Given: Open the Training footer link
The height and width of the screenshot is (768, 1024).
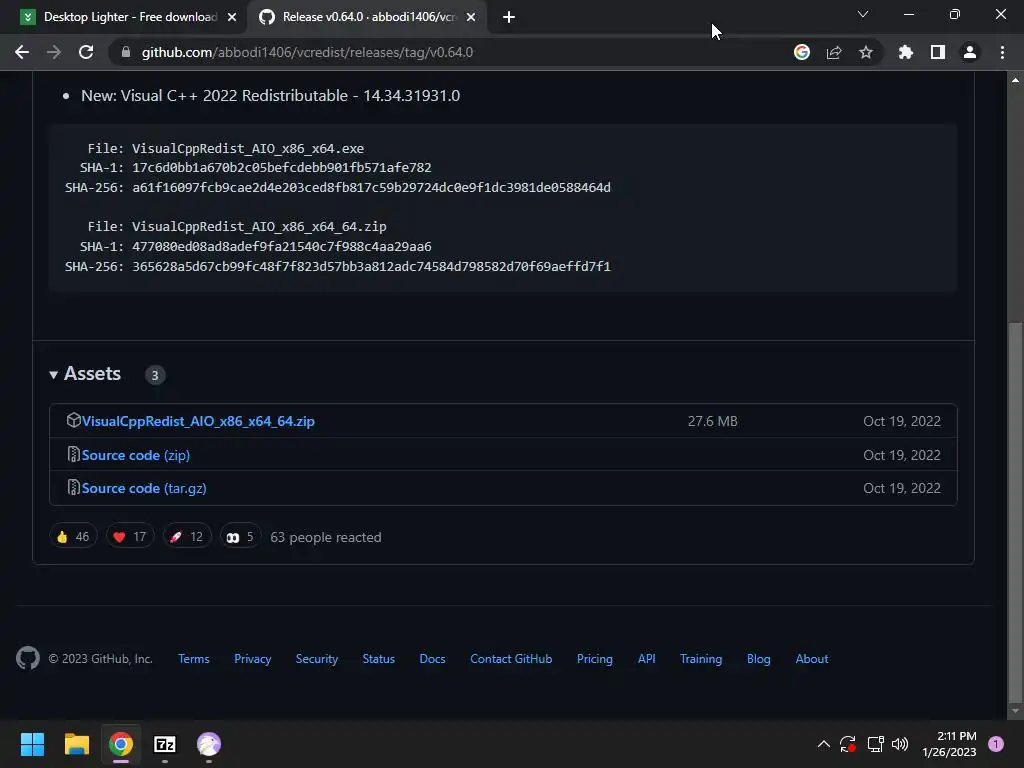Looking at the screenshot, I should 701,659.
